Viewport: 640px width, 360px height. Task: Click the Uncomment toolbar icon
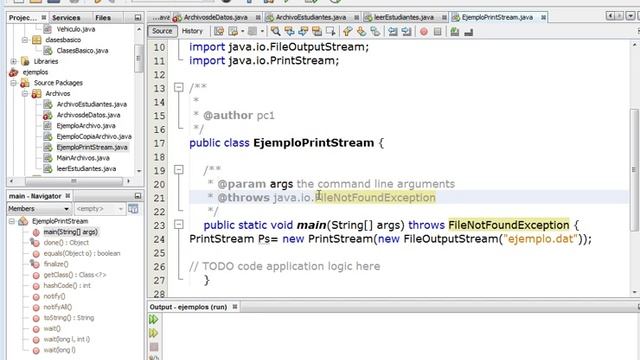(469, 31)
